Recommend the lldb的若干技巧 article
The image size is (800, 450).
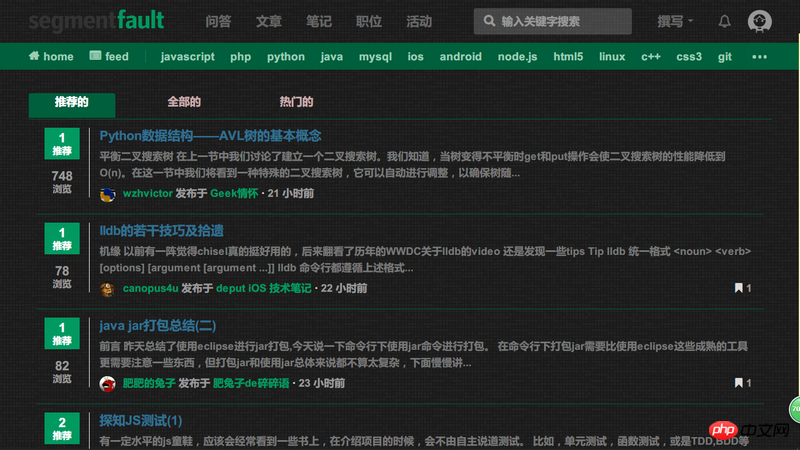coord(62,238)
